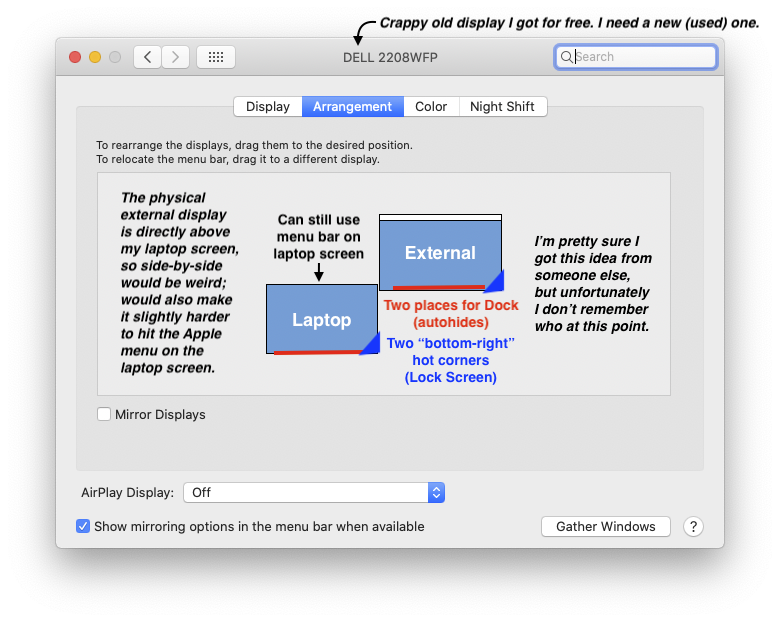The image size is (780, 622).
Task: Click the white menu bar strip on External display
Action: click(x=440, y=217)
